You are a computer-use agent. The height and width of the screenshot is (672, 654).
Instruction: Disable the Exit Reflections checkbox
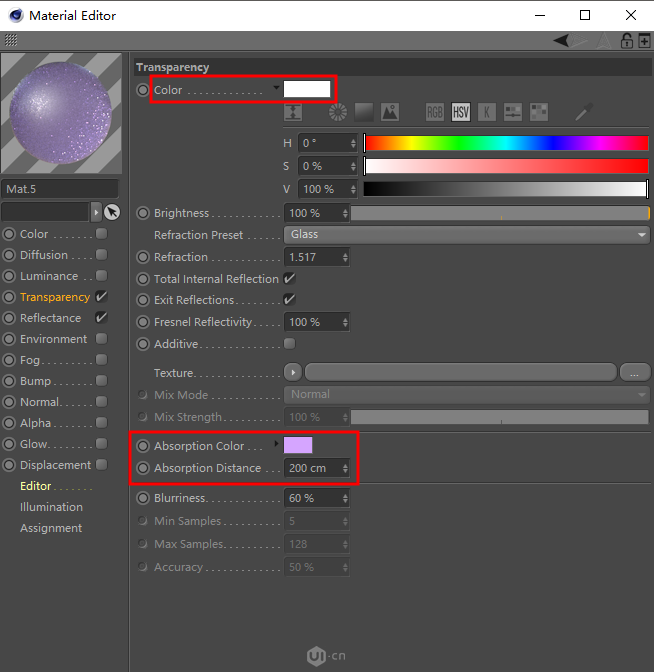pyautogui.click(x=290, y=300)
